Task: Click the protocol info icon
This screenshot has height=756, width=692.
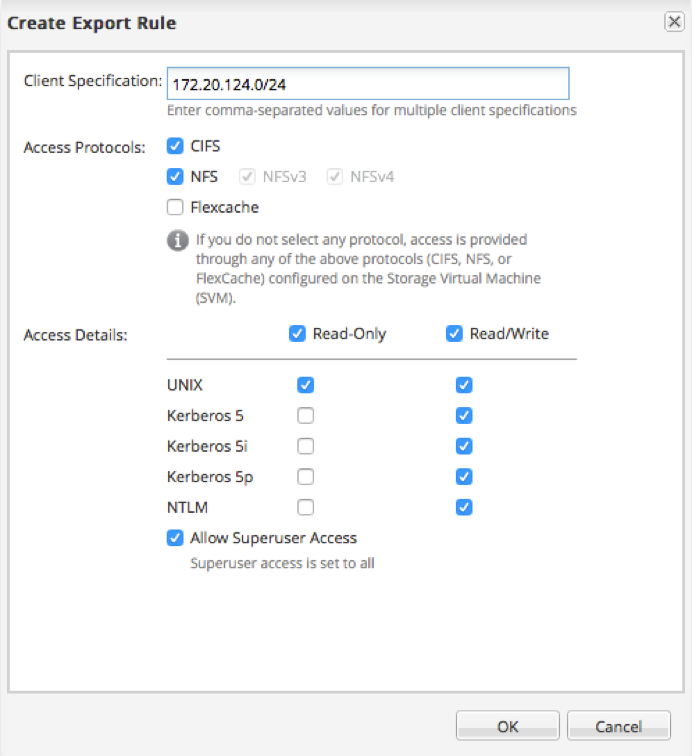Action: [x=177, y=241]
